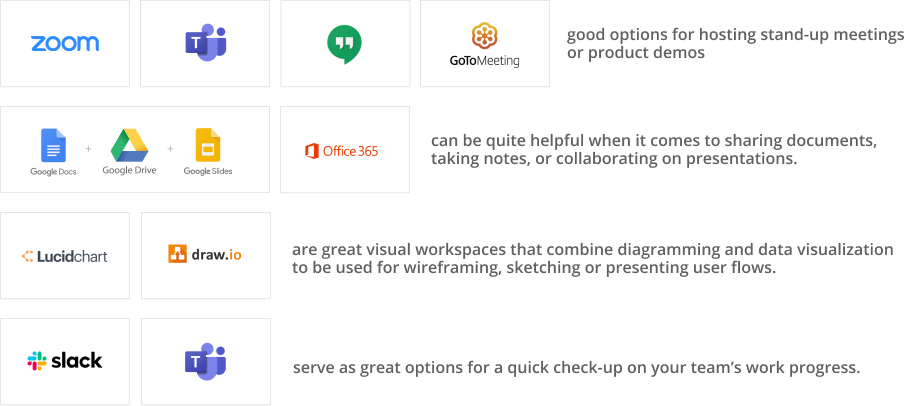Screen dimensions: 923x406
Task: Select the Google Drive triangle icon
Action: (x=130, y=145)
